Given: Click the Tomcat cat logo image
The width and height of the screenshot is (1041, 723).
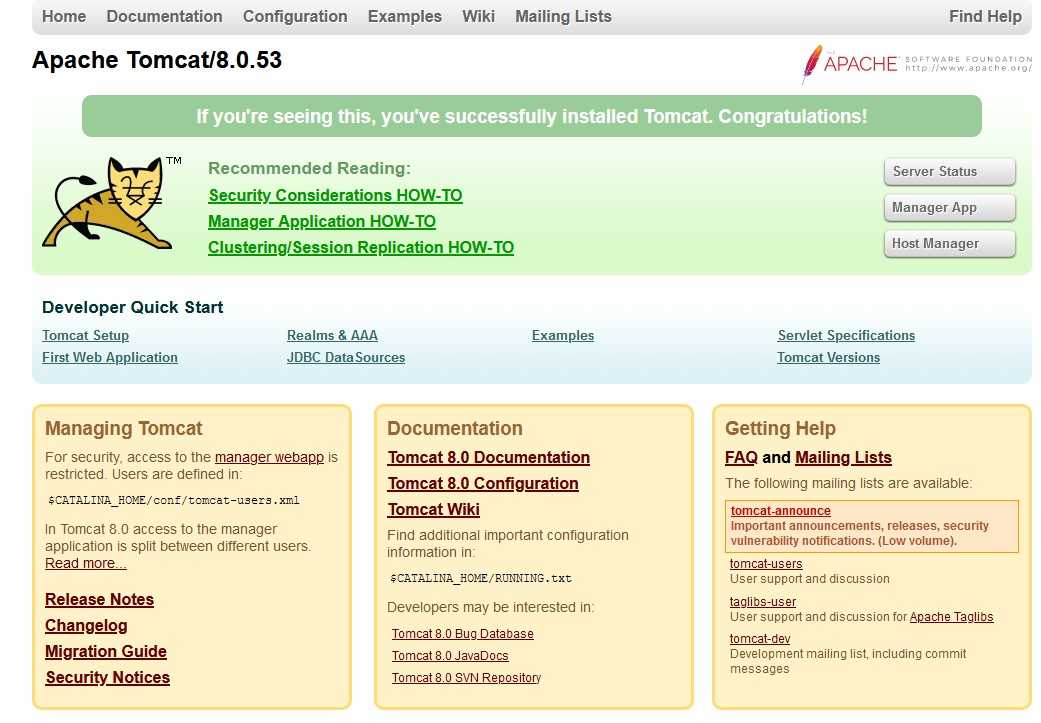Looking at the screenshot, I should 111,203.
